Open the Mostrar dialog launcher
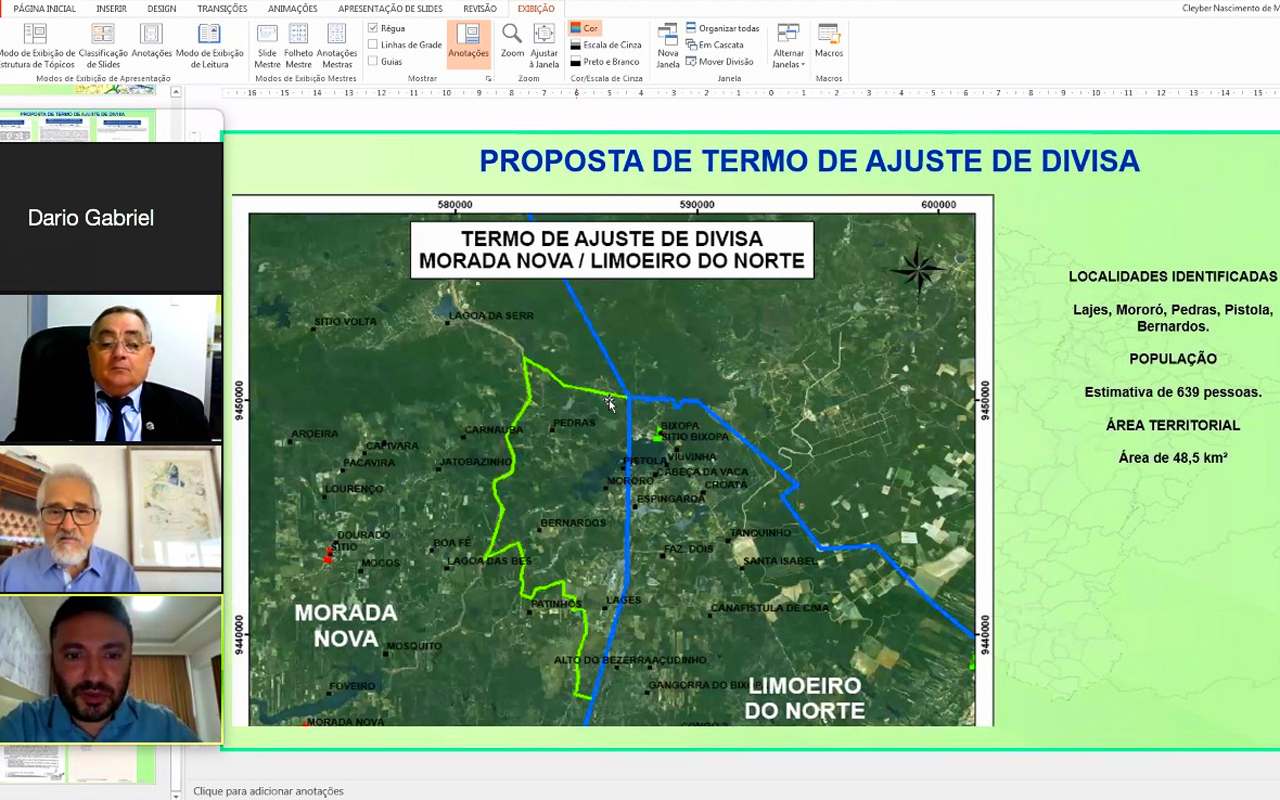The width and height of the screenshot is (1280, 800). point(489,78)
